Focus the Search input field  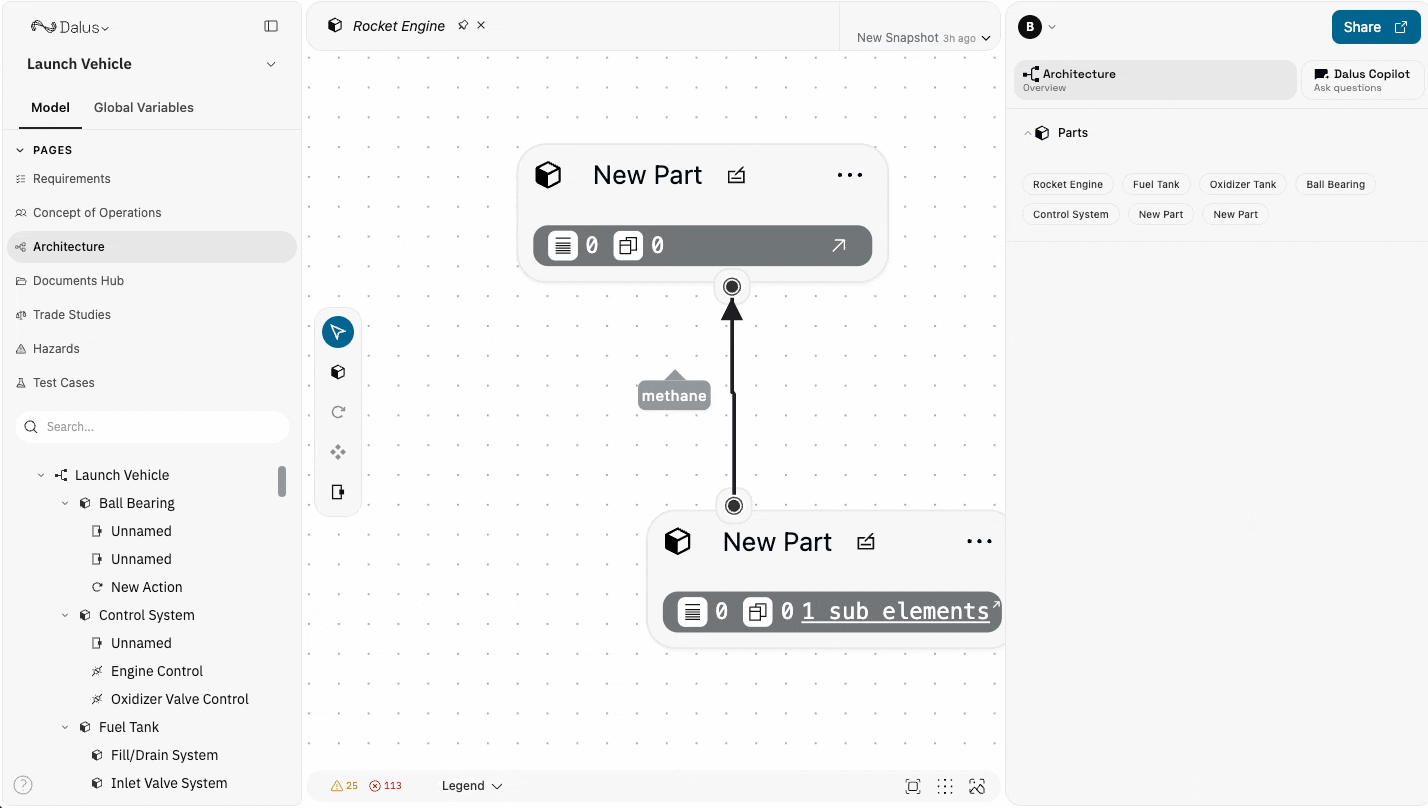point(152,427)
